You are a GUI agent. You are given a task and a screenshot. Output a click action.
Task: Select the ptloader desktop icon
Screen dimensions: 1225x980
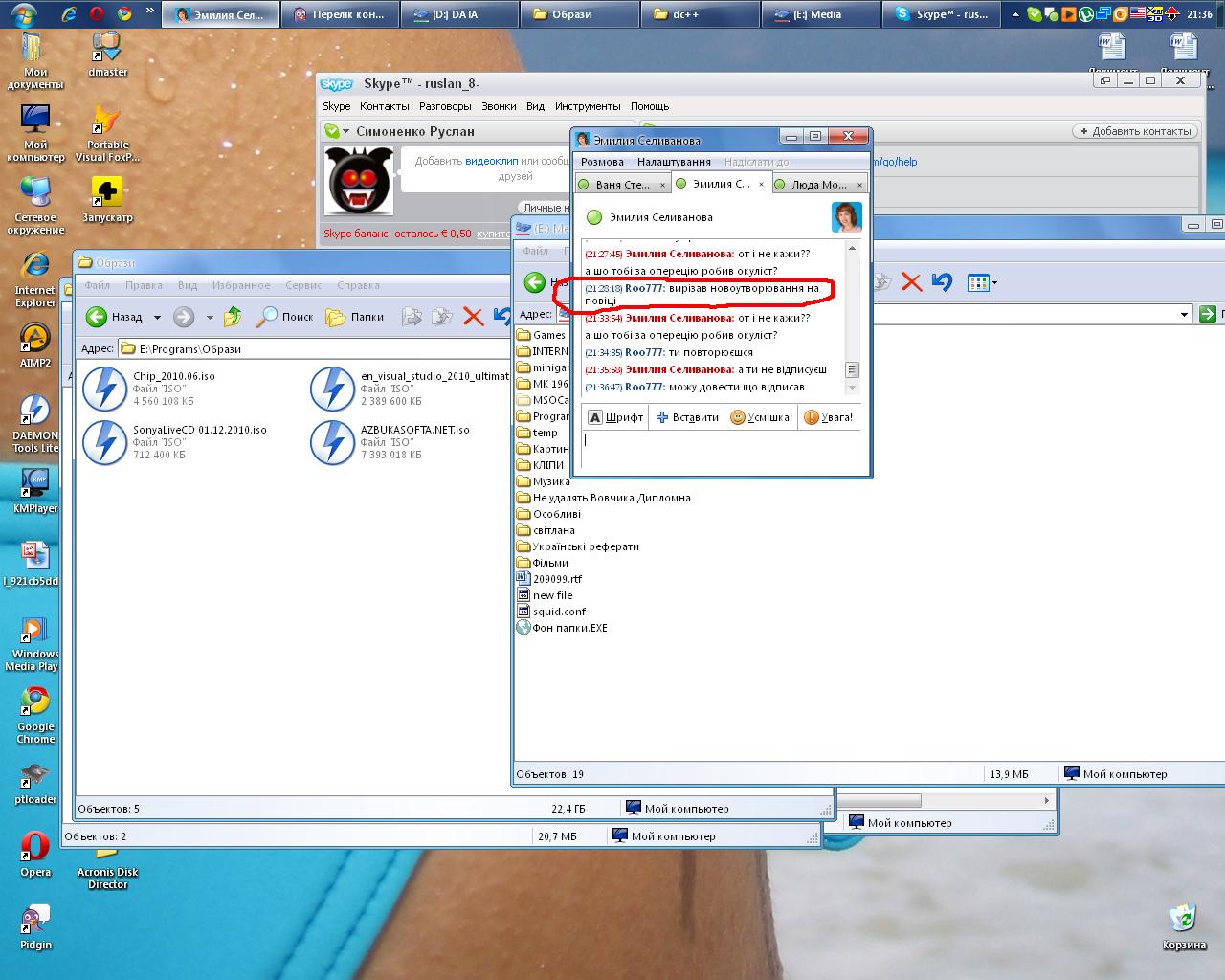pyautogui.click(x=35, y=785)
